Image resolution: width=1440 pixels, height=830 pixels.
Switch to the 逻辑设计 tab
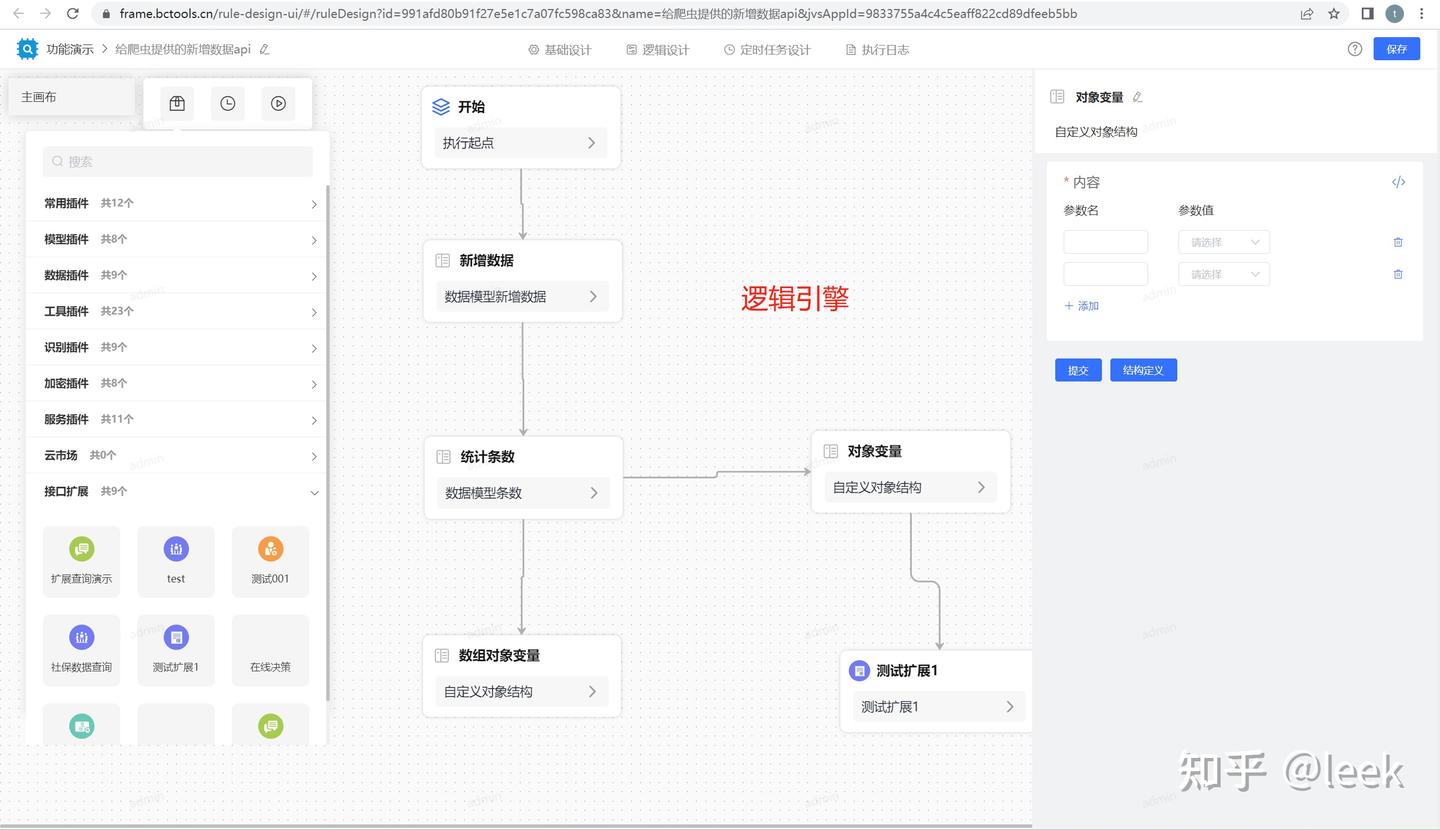point(657,48)
